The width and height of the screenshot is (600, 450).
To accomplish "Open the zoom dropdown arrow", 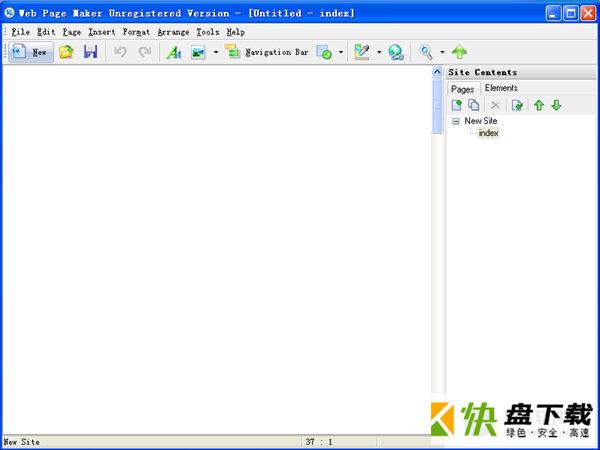I will click(x=442, y=52).
